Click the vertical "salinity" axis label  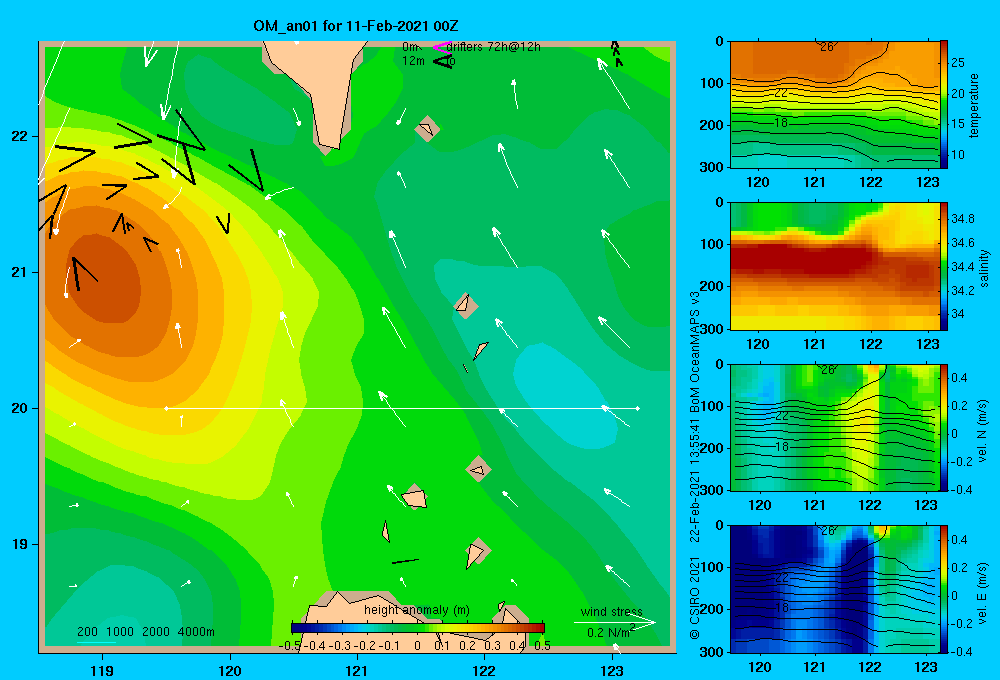point(984,268)
